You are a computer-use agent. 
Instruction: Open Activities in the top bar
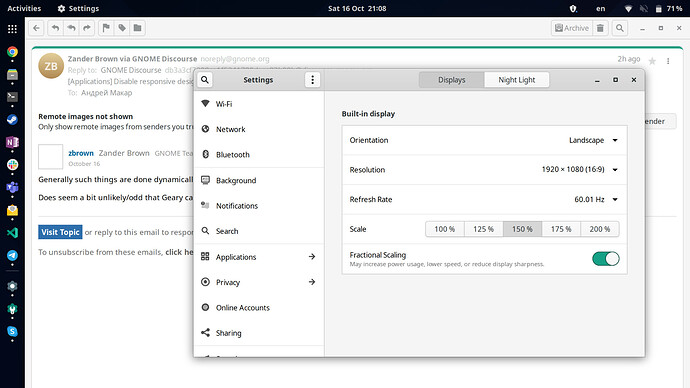[24, 8]
